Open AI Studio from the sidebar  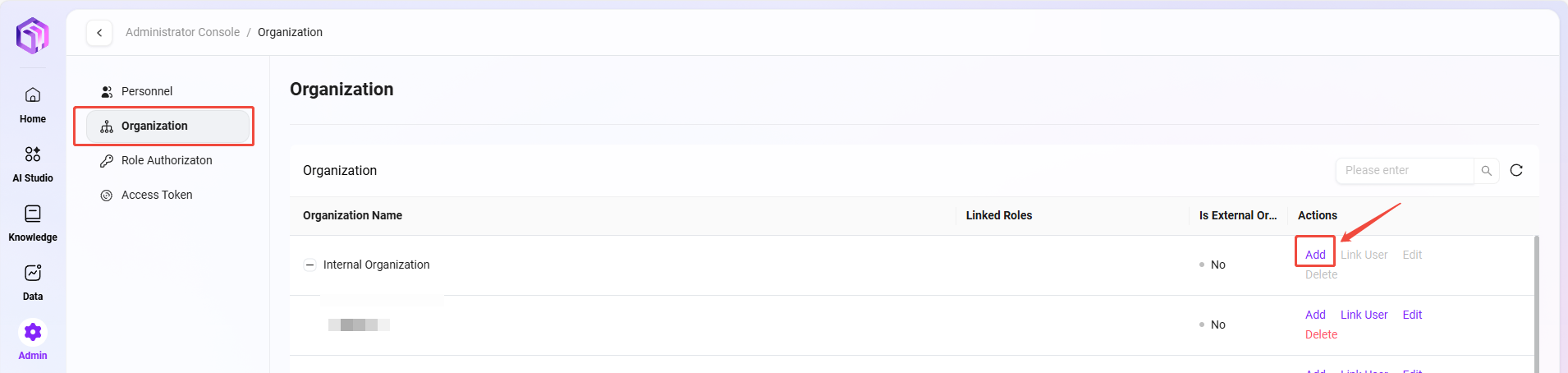33,154
